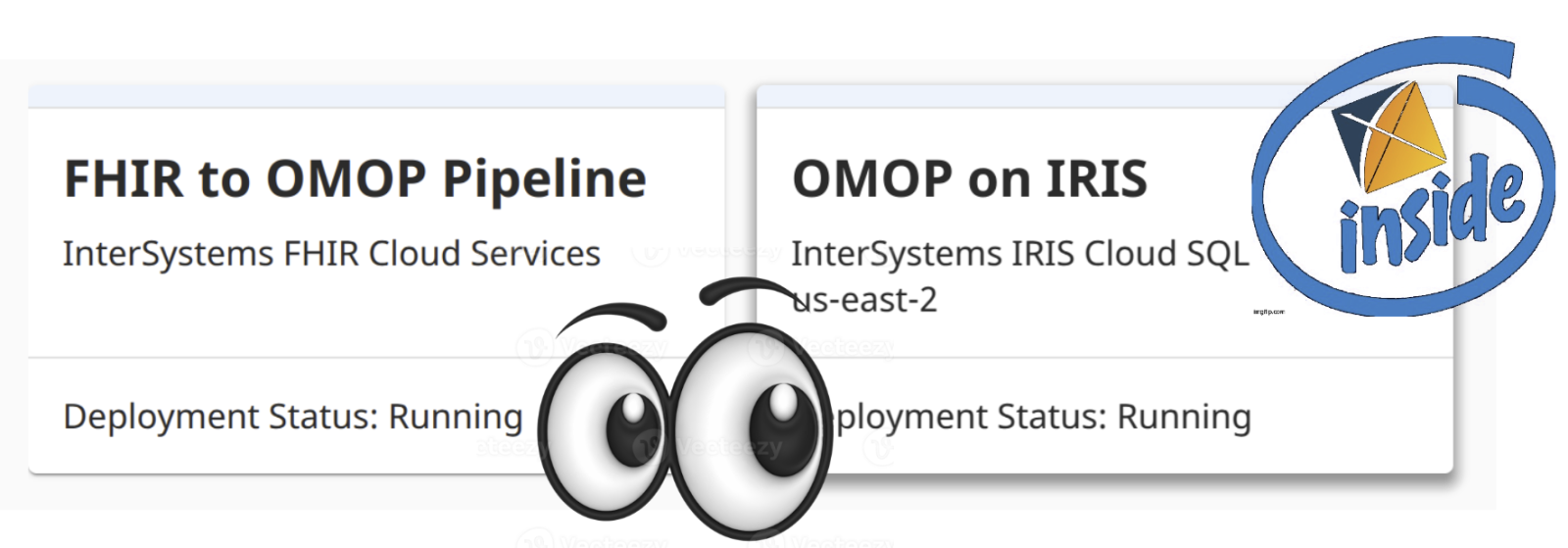This screenshot has width=1568, height=548.
Task: Select the InterSystems IRIS Cloud SQL subtitle
Action: (1019, 254)
